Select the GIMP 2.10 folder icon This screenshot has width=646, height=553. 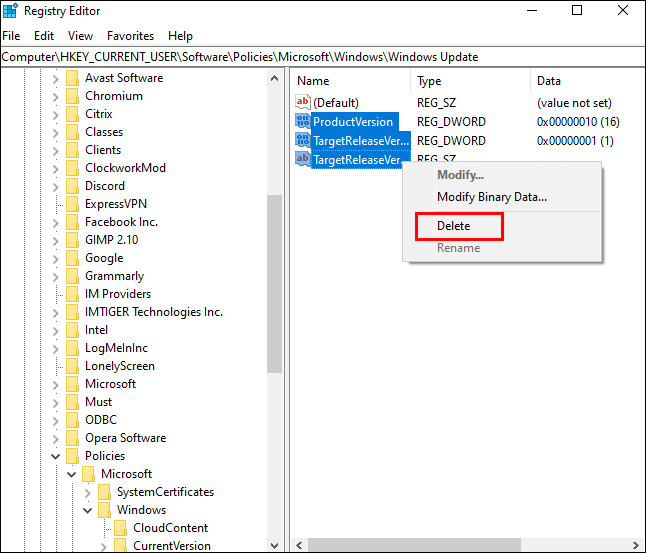(73, 240)
